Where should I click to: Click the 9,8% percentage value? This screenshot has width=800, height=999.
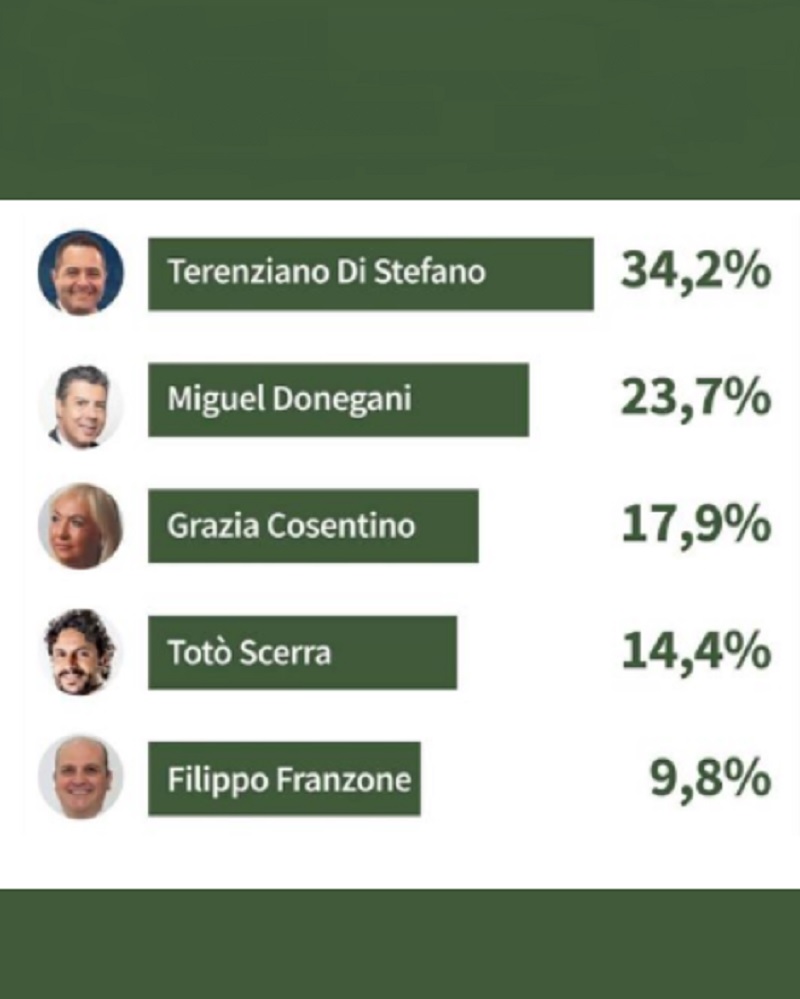[710, 779]
